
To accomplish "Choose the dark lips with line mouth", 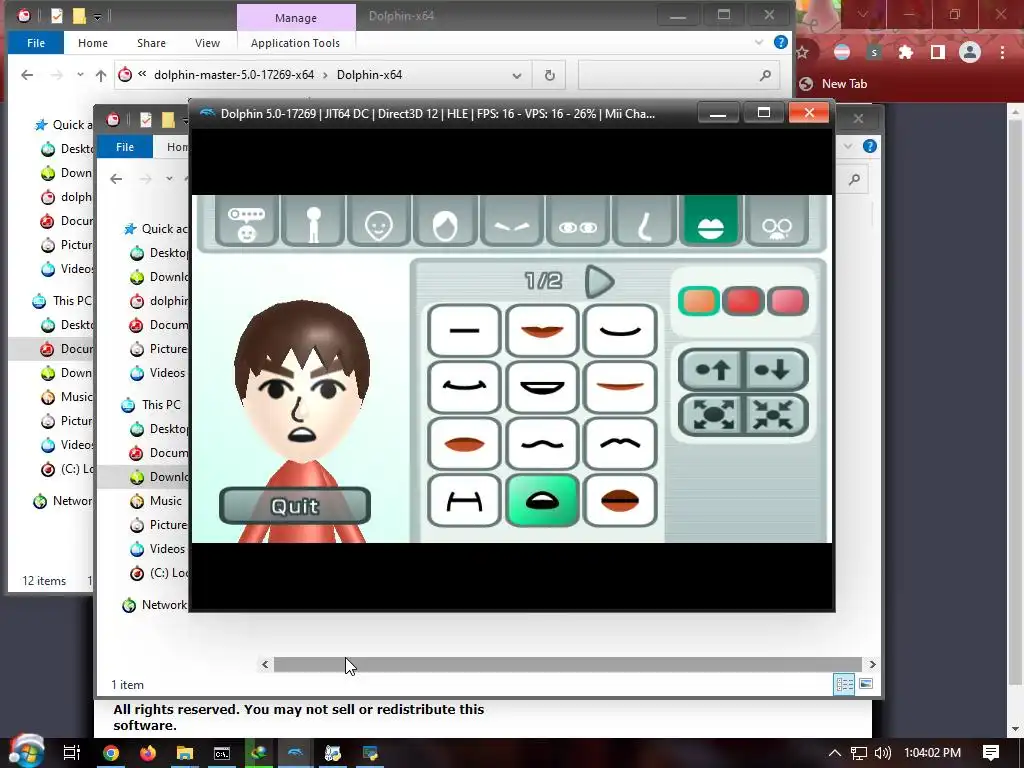I will (620, 500).
